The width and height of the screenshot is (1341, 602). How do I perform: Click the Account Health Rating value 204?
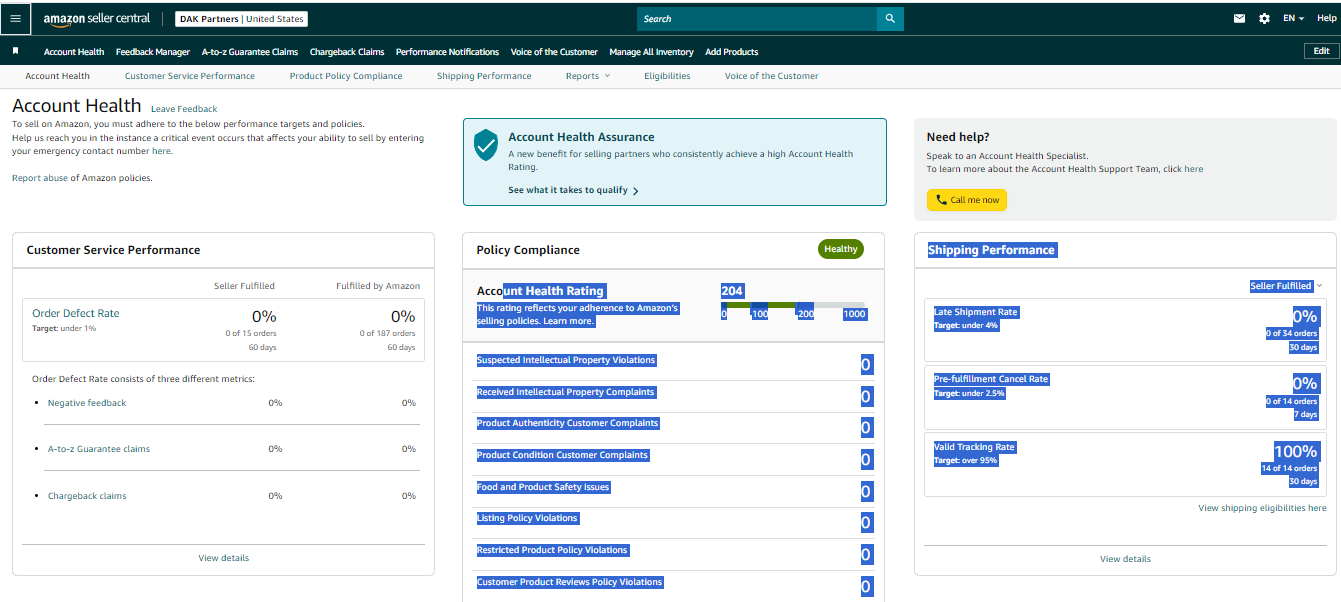(x=732, y=291)
